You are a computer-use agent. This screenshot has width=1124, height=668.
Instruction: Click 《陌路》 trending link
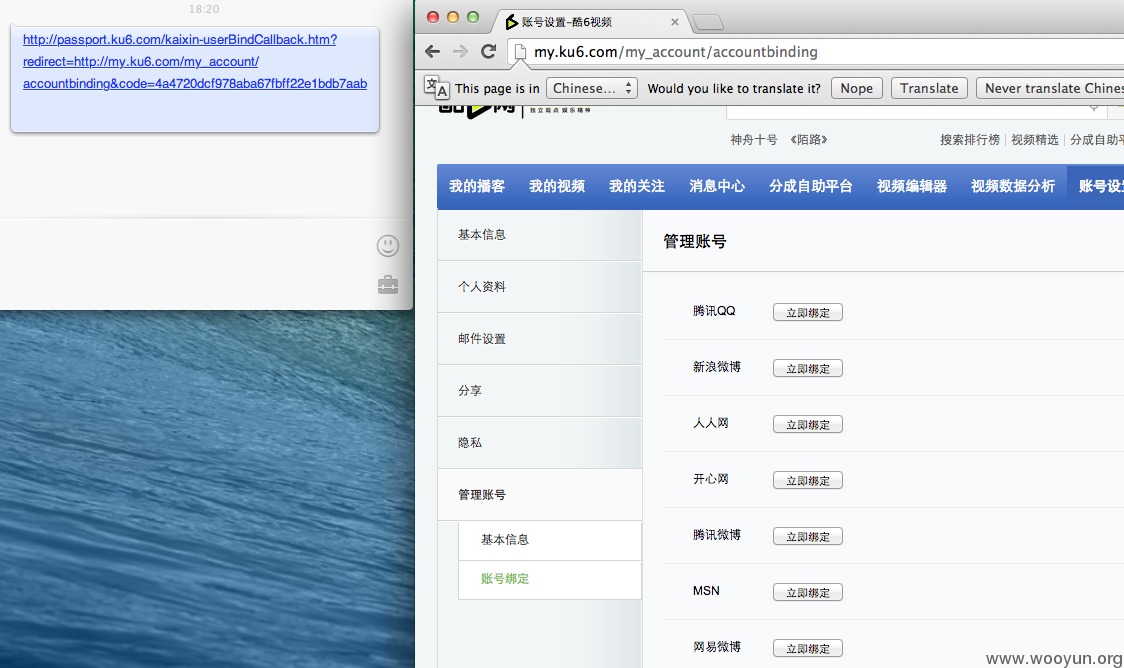pyautogui.click(x=809, y=140)
